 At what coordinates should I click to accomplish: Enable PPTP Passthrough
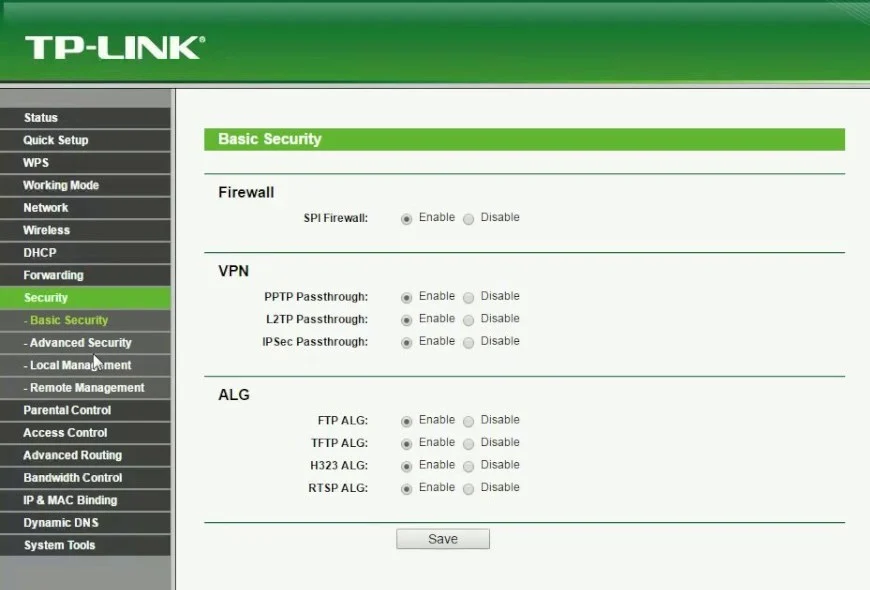(407, 298)
